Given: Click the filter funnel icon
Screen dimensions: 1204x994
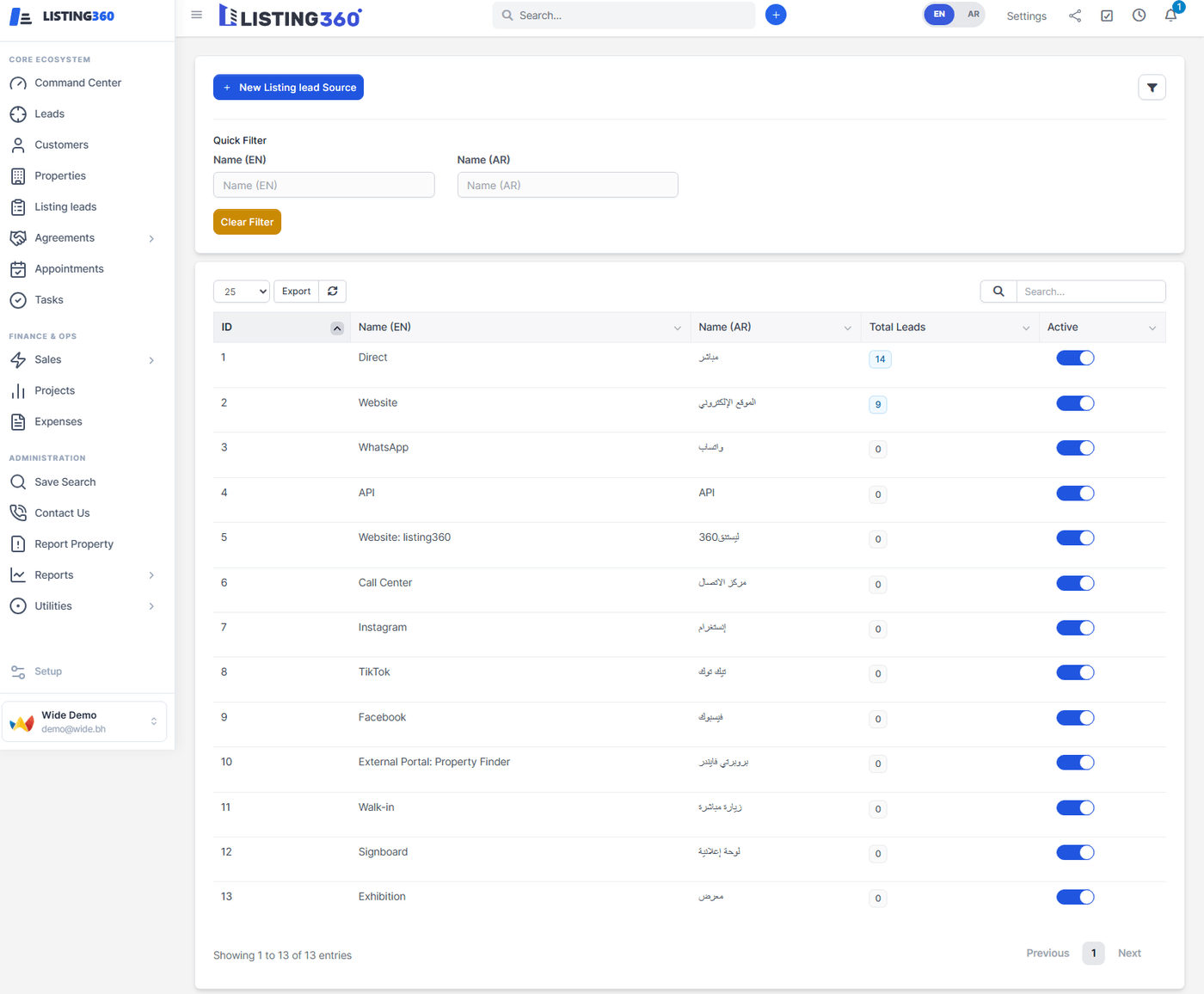Looking at the screenshot, I should [x=1152, y=88].
